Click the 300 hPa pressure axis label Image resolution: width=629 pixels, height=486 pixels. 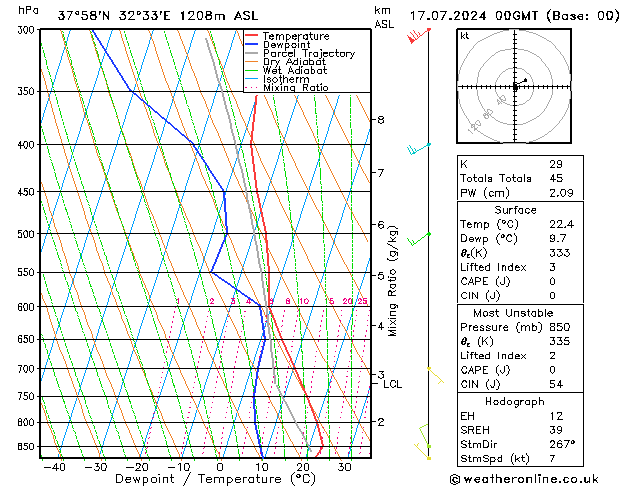point(28,30)
